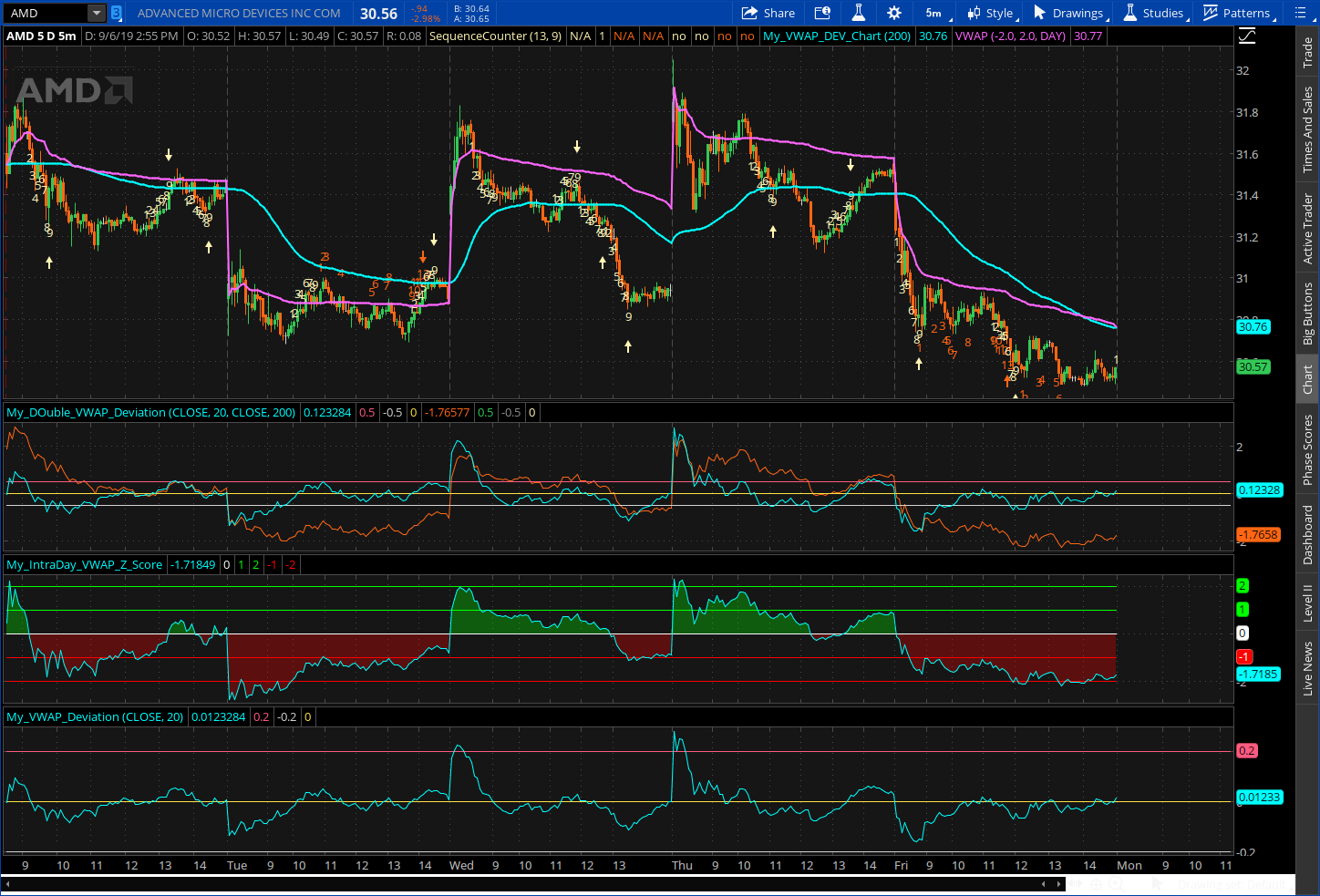Open the 5m timeframe dropdown

937,13
